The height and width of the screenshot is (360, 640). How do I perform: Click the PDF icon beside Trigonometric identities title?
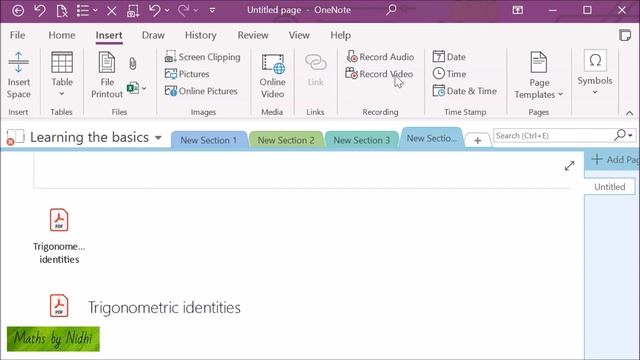[59, 306]
